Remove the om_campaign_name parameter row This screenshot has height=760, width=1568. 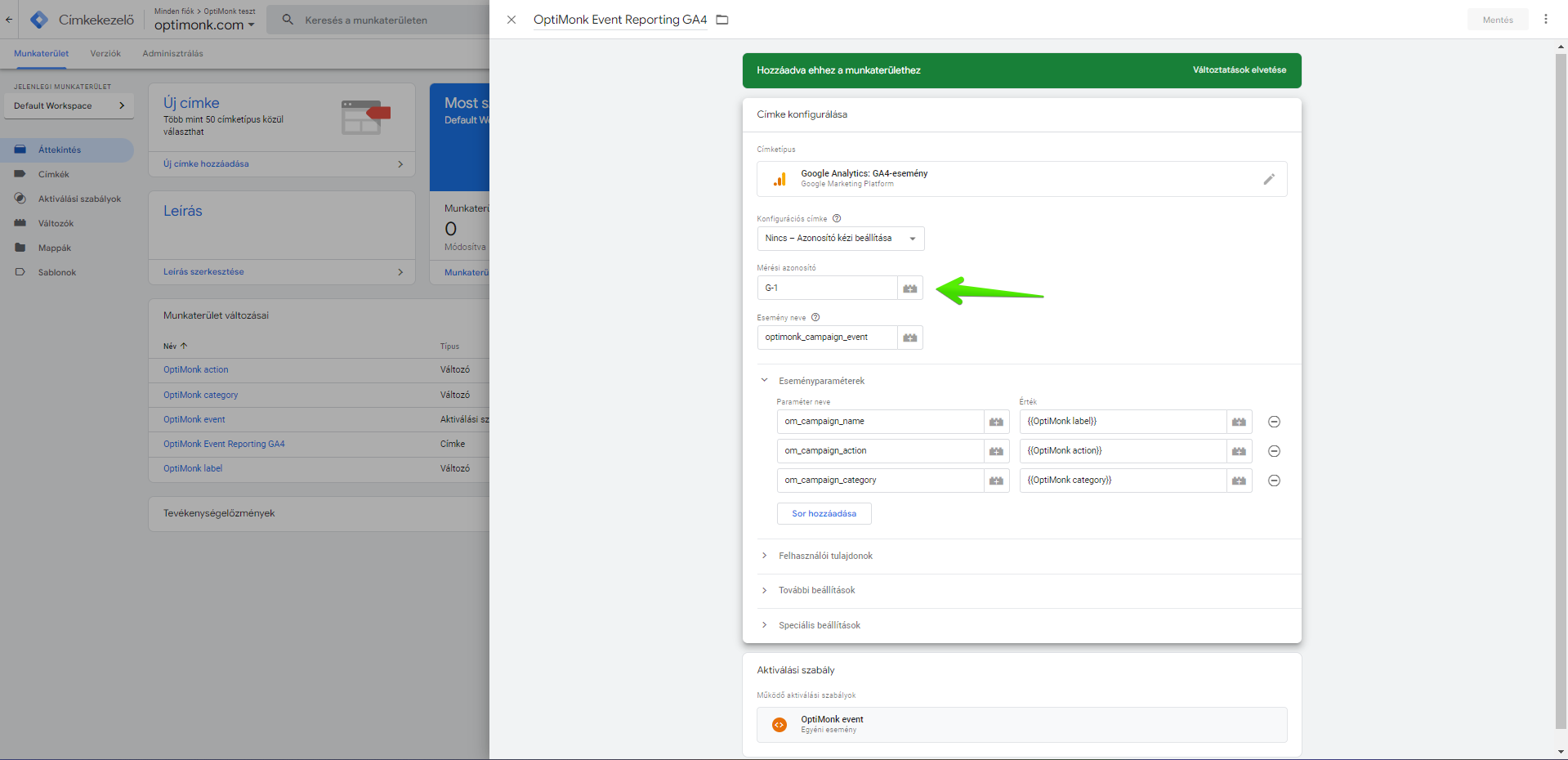pyautogui.click(x=1274, y=422)
